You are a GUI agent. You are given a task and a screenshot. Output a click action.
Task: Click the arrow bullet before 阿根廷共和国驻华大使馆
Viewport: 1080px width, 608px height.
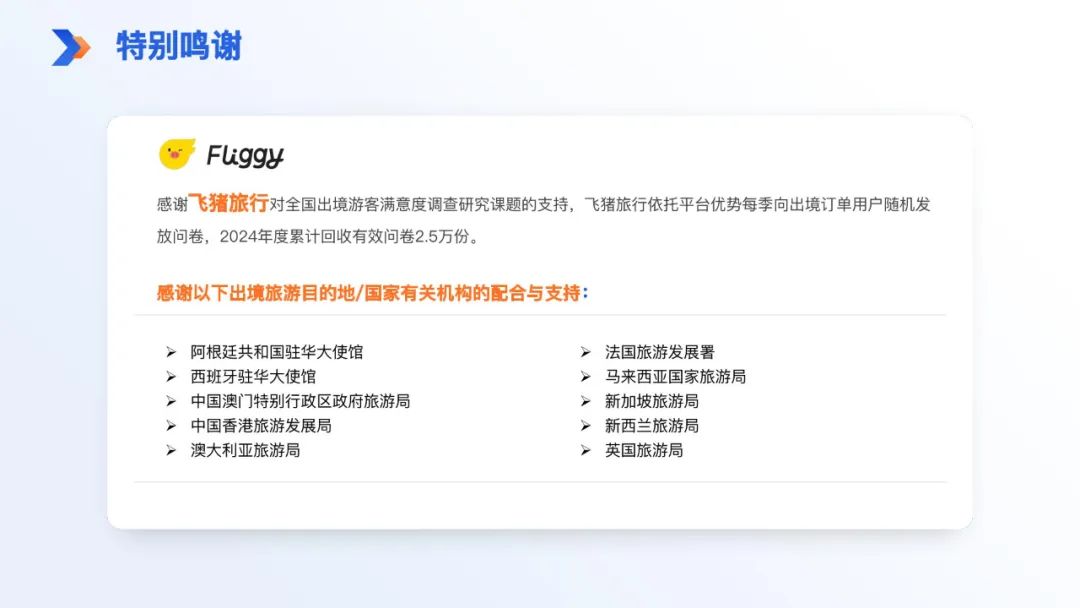pyautogui.click(x=171, y=352)
